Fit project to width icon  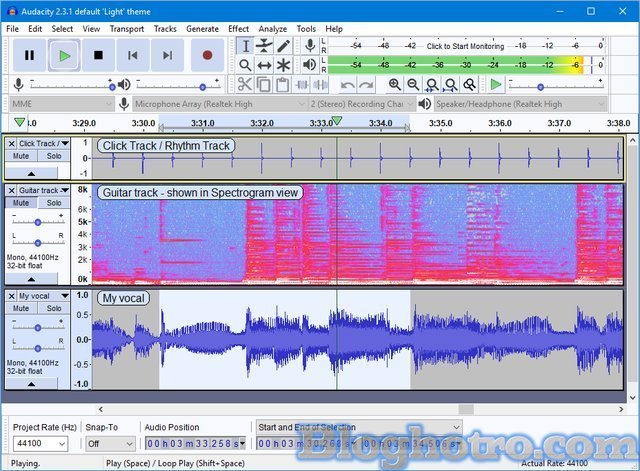click(x=451, y=84)
